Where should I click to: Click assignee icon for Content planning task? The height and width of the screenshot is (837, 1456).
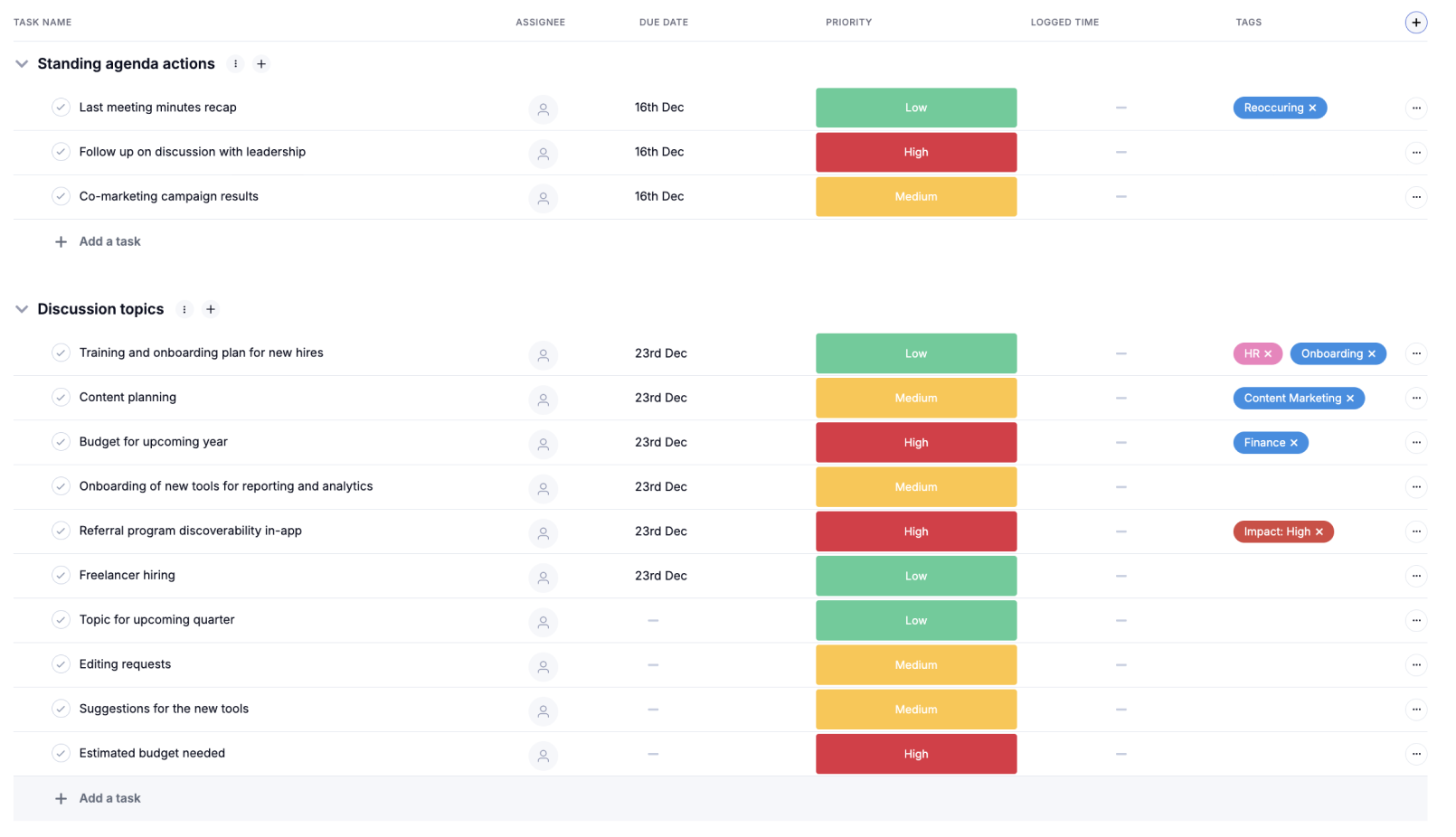click(543, 399)
